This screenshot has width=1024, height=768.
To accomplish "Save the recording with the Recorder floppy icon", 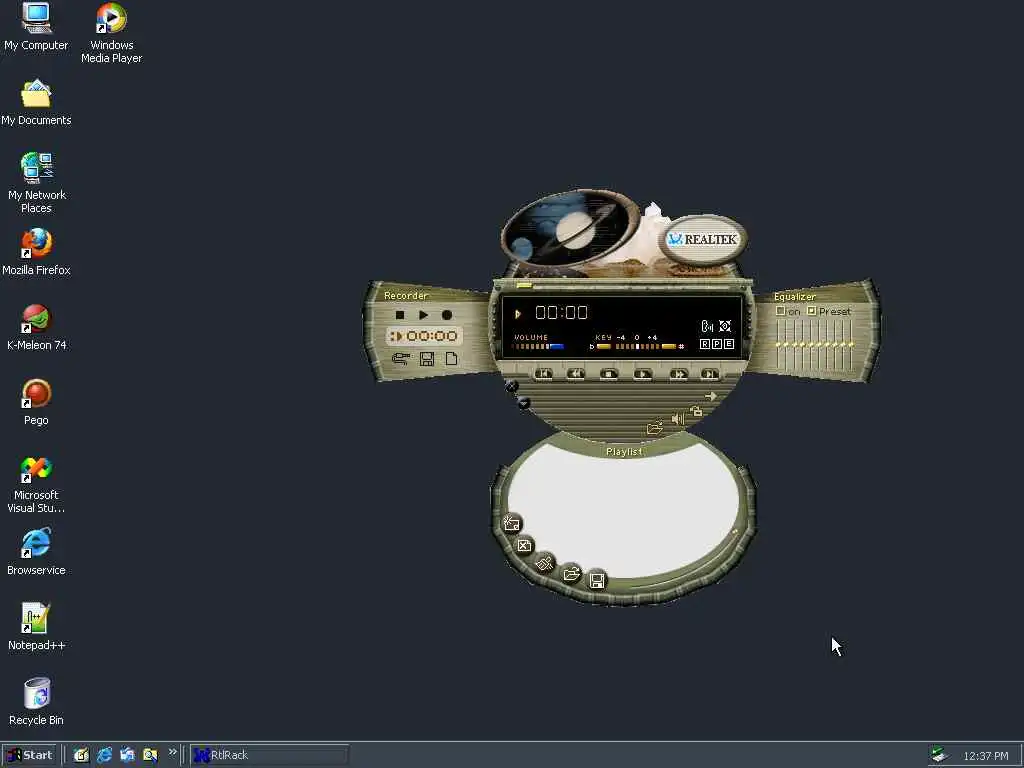I will [426, 359].
